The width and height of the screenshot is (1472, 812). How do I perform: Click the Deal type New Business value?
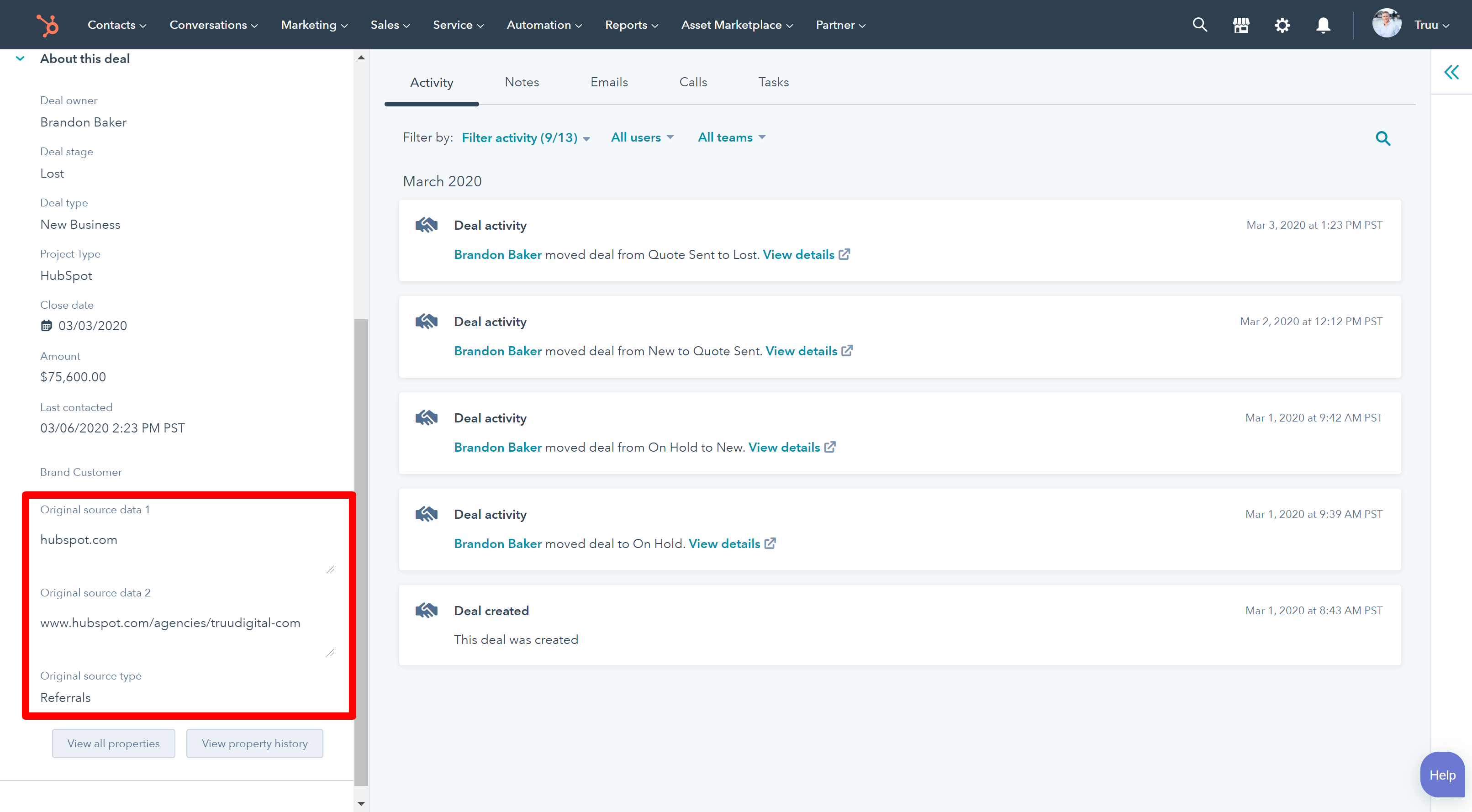click(80, 225)
